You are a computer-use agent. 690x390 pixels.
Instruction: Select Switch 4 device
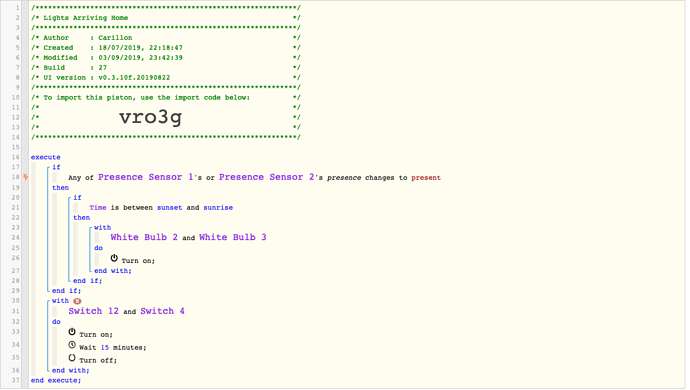[x=162, y=311]
